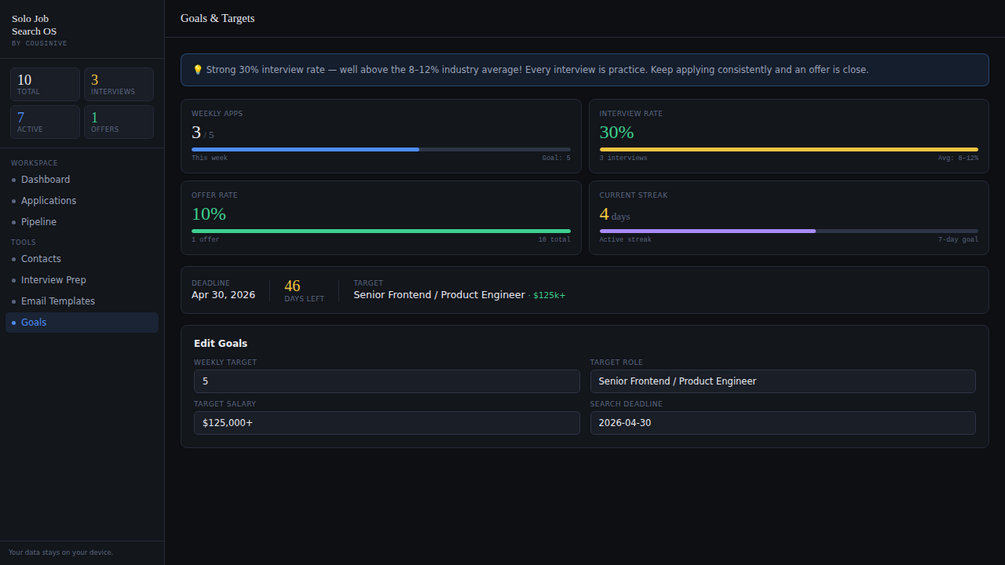
Task: Click the '10 total' label
Action: tap(554, 240)
